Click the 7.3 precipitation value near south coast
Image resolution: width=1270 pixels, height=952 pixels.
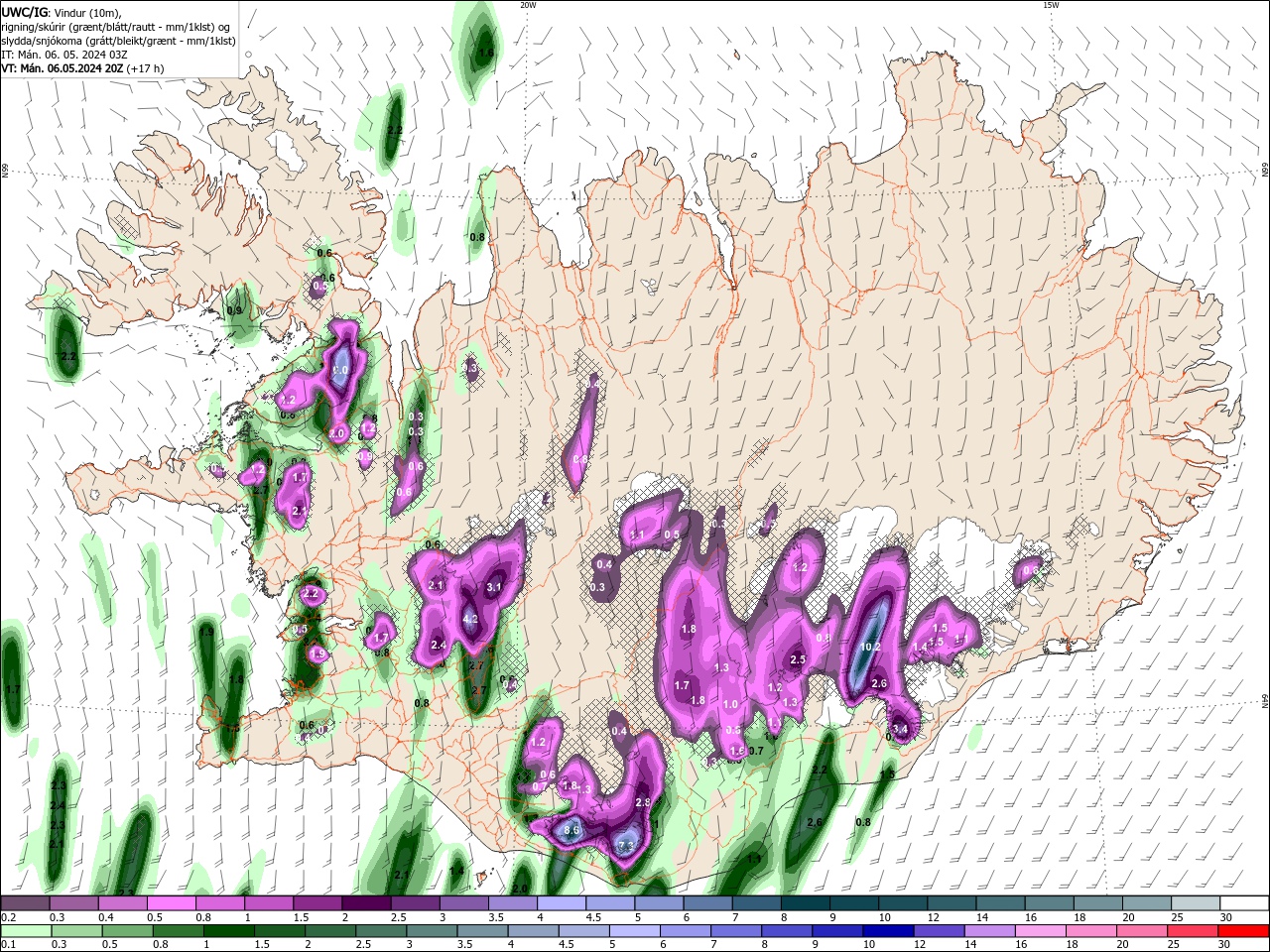625,845
